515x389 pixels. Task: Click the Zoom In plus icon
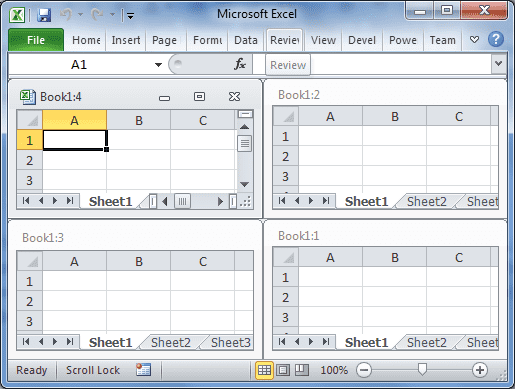pos(480,370)
